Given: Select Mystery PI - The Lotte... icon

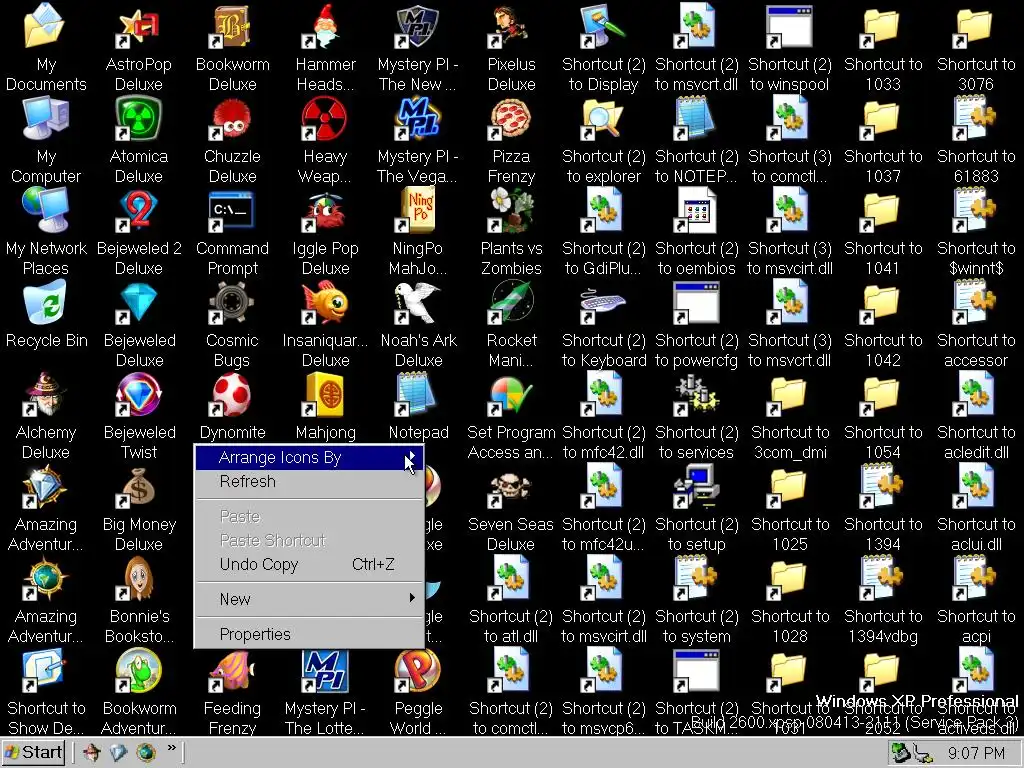Looking at the screenshot, I should [x=325, y=671].
